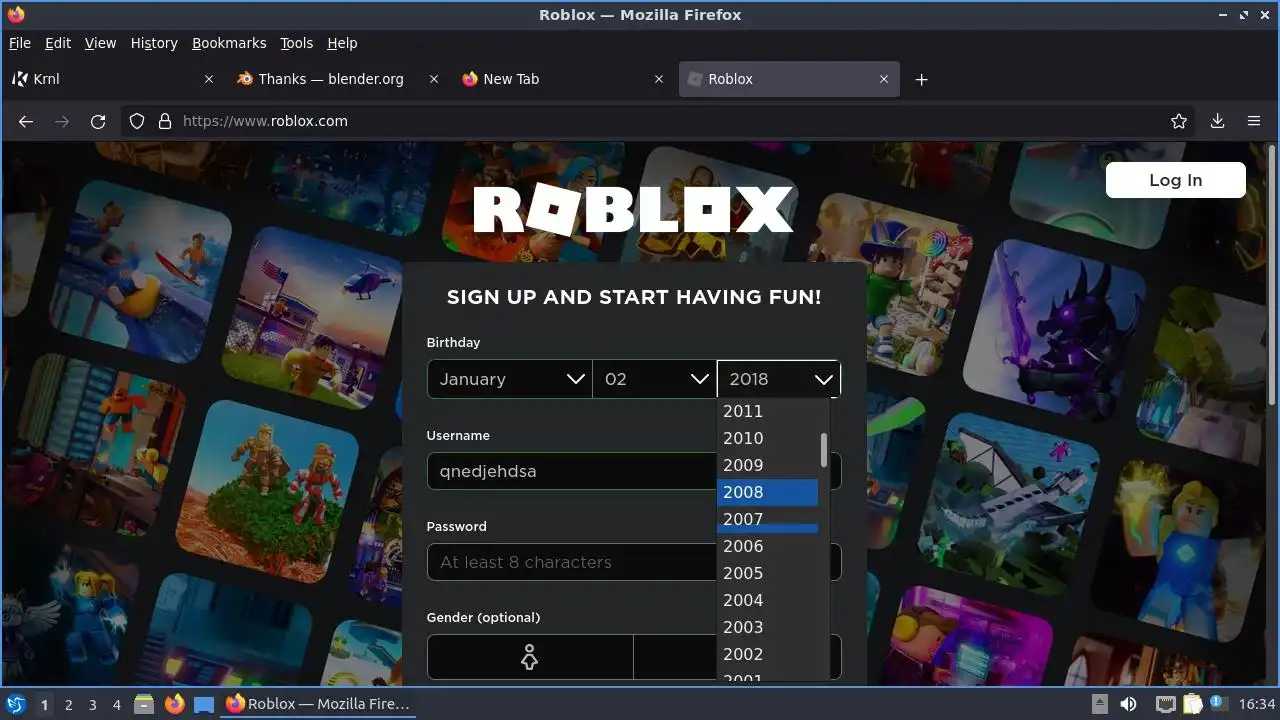Switch to workspace 2
Viewport: 1280px width, 720px height.
[x=68, y=705]
